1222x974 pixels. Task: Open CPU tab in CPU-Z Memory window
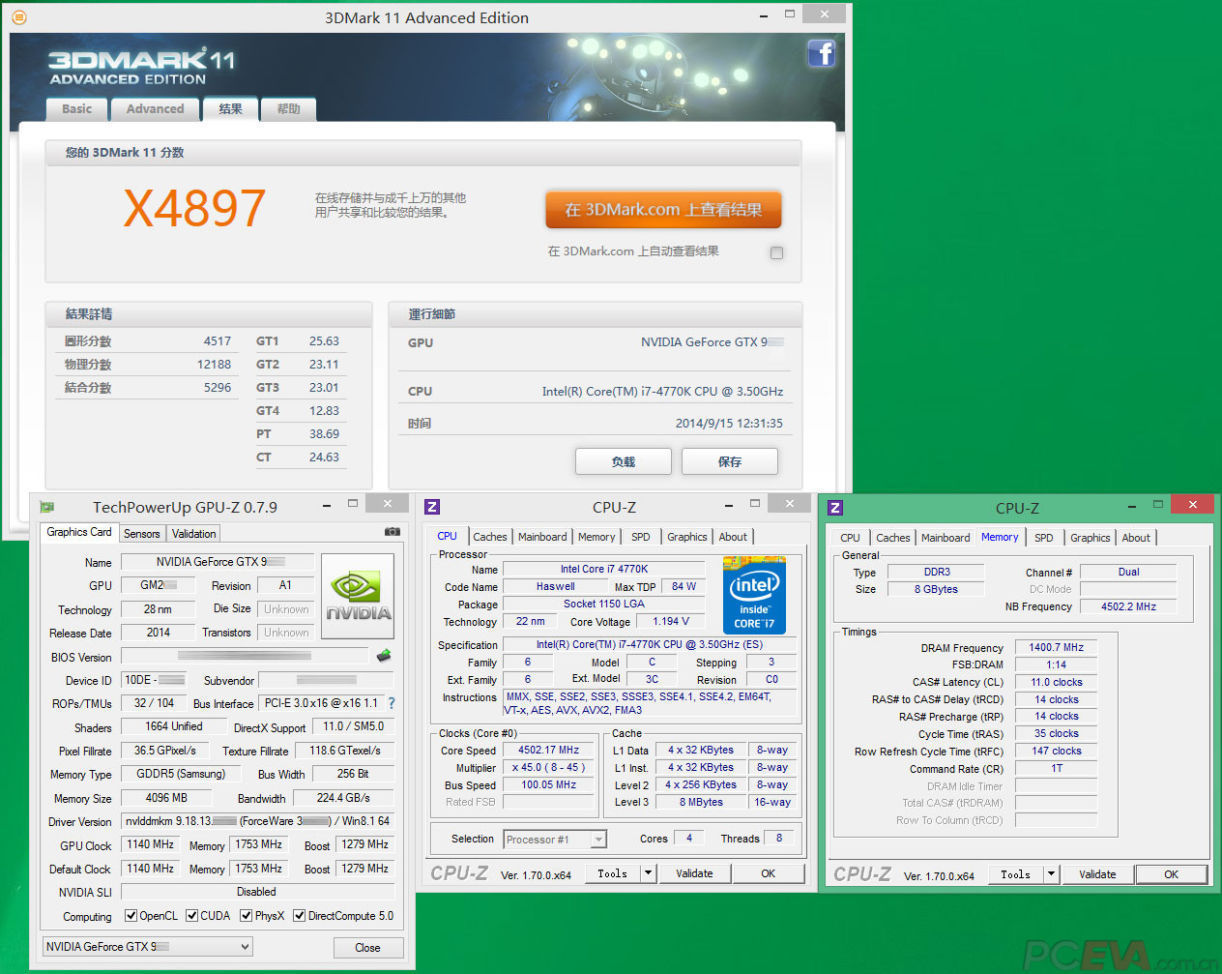point(850,538)
